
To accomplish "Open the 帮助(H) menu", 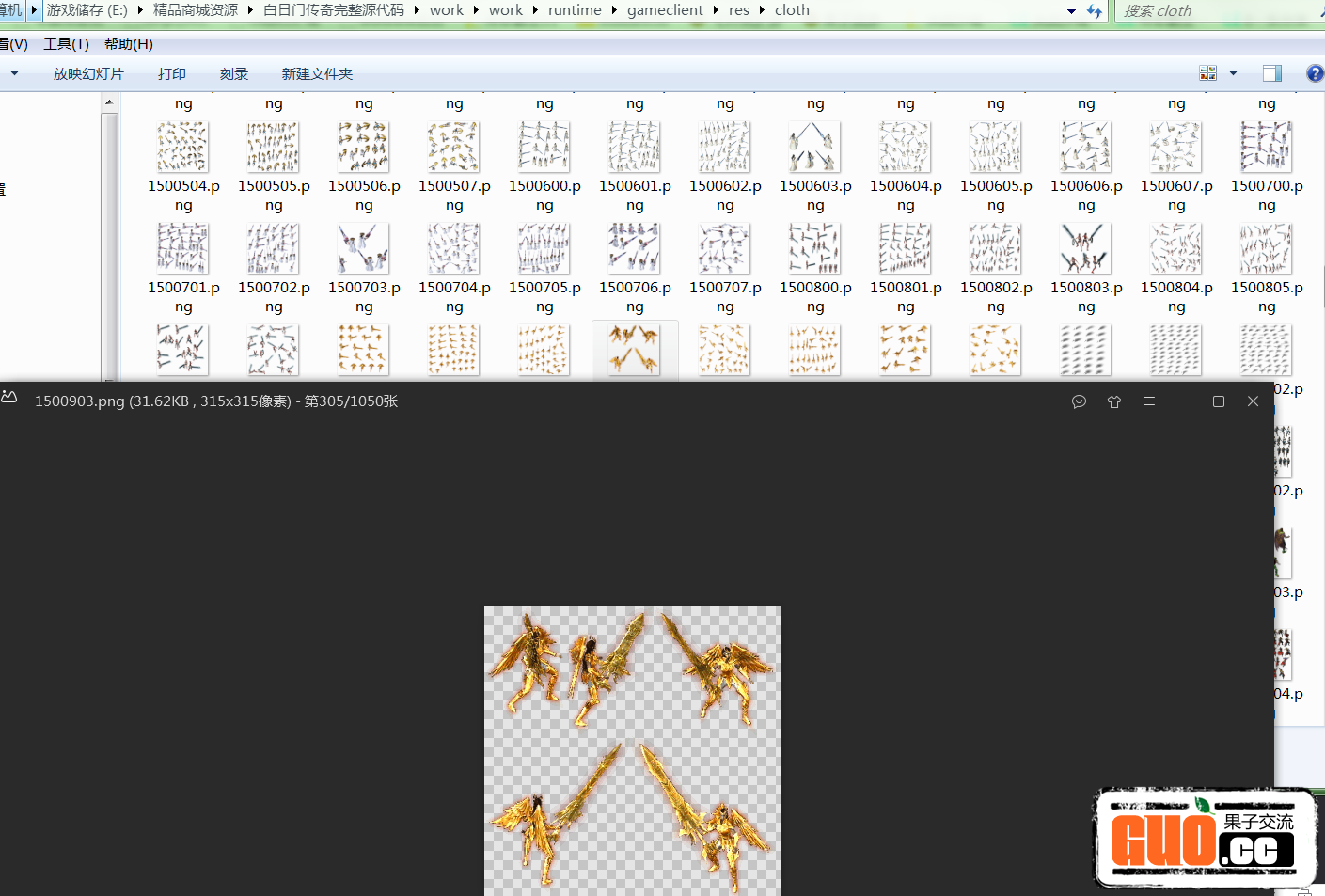I will click(128, 44).
